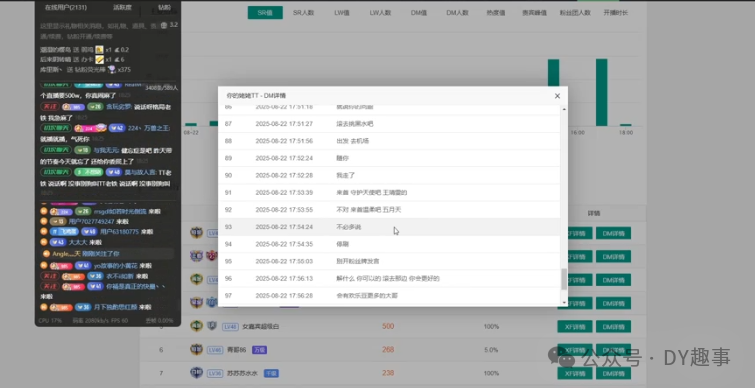This screenshot has width=755, height=388.
Task: Click the dialog scrollbar up arrow
Action: (x=564, y=109)
